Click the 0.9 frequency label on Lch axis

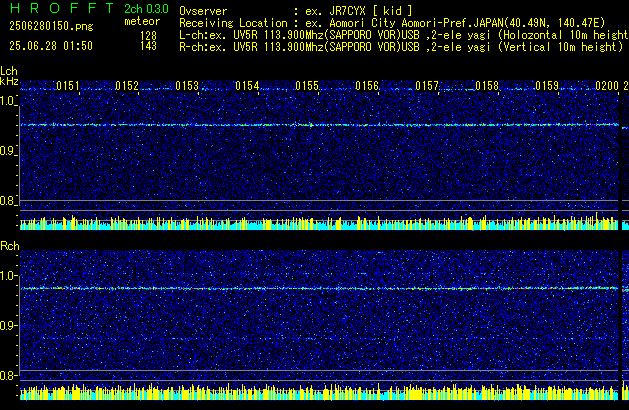pos(8,151)
